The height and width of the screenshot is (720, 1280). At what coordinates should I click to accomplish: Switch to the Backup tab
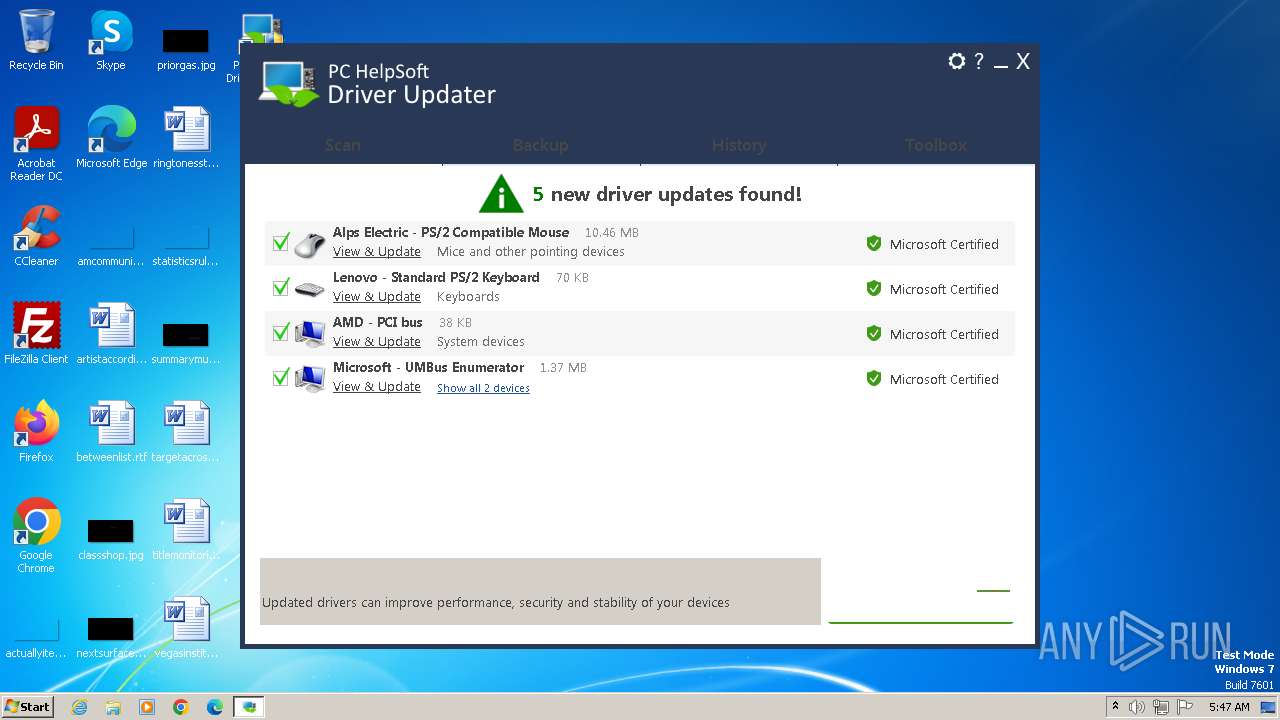coord(540,145)
